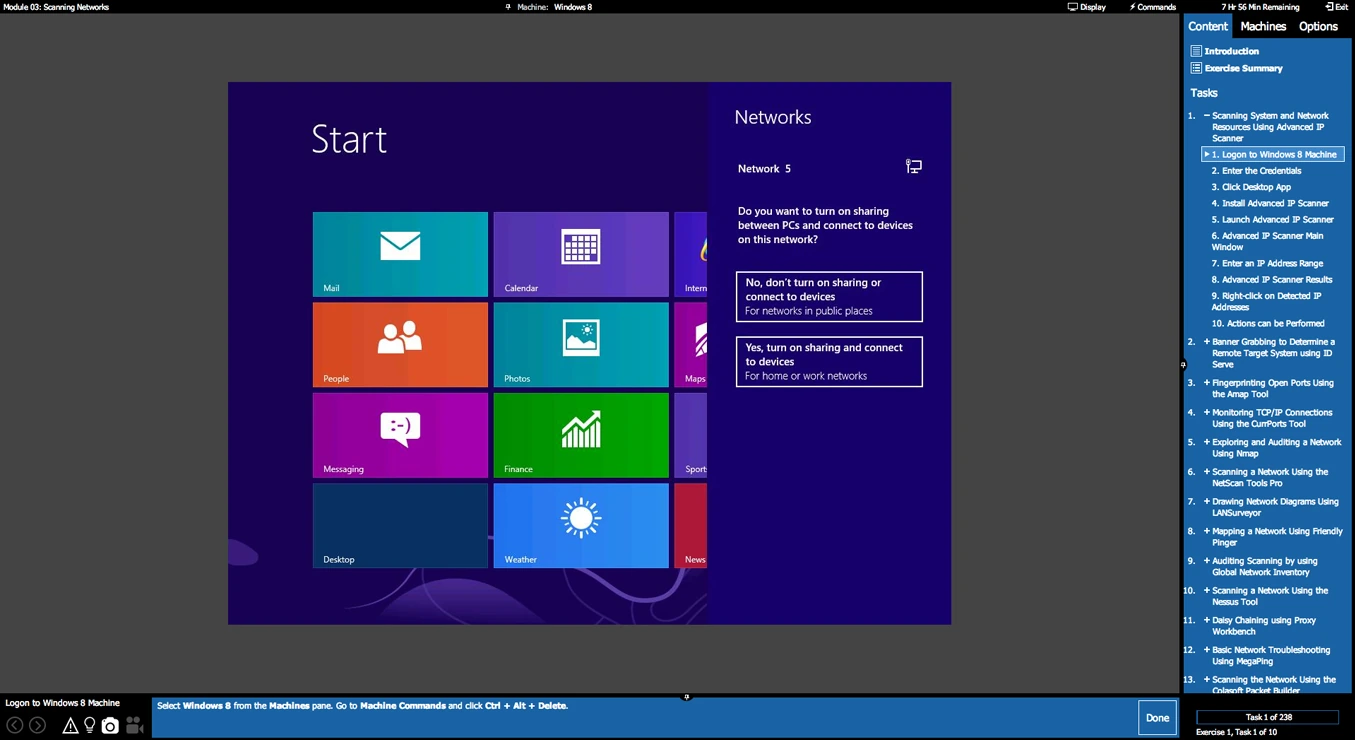The width and height of the screenshot is (1355, 740).
Task: Click the Start heading text
Action: (x=349, y=139)
